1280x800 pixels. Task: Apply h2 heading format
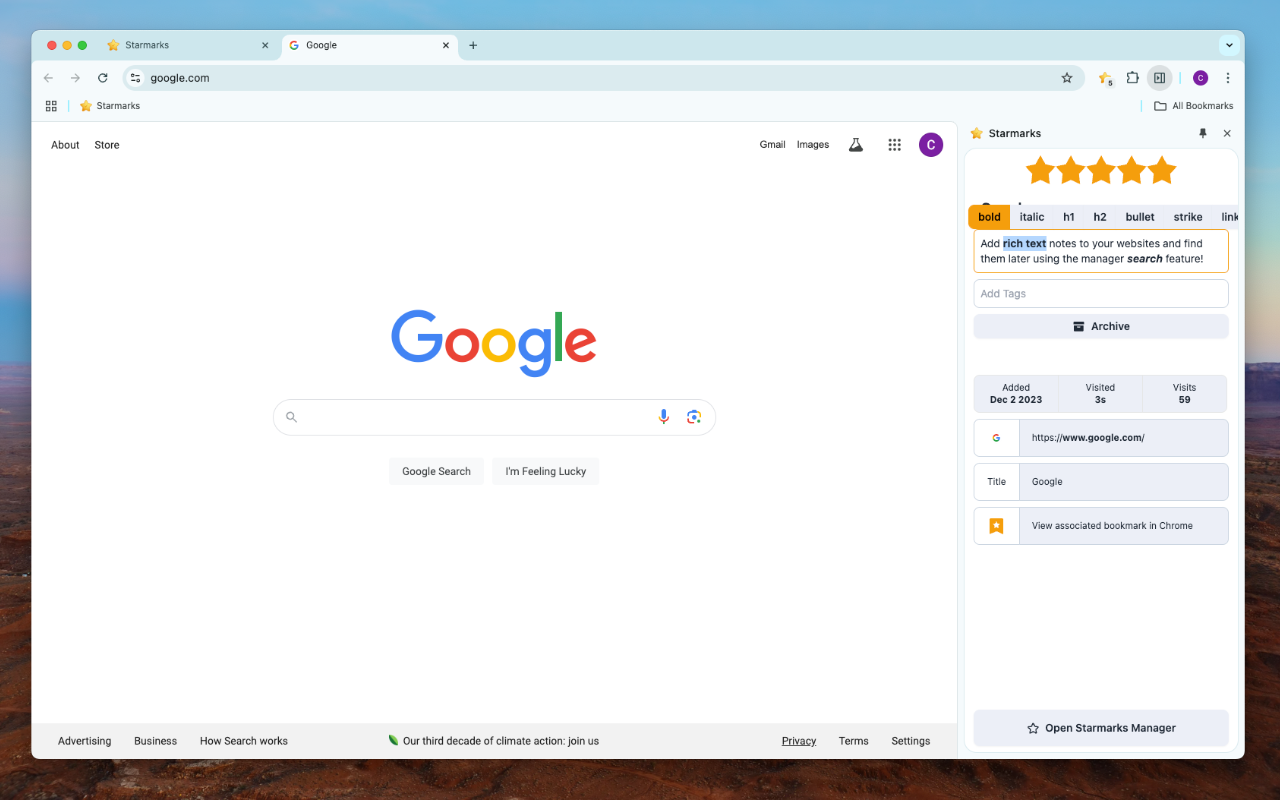(1100, 217)
